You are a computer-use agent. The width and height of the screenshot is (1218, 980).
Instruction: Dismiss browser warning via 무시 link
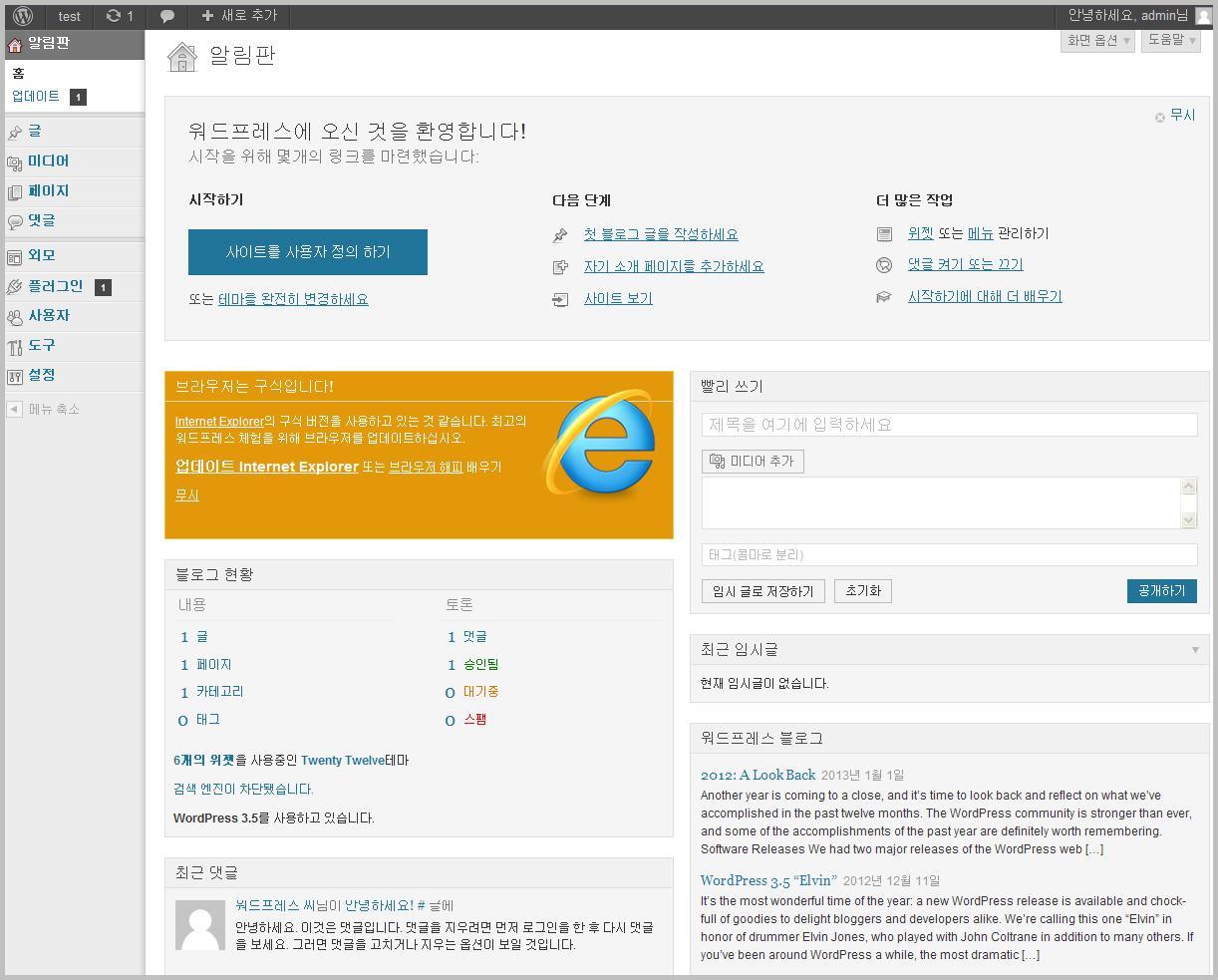[187, 495]
